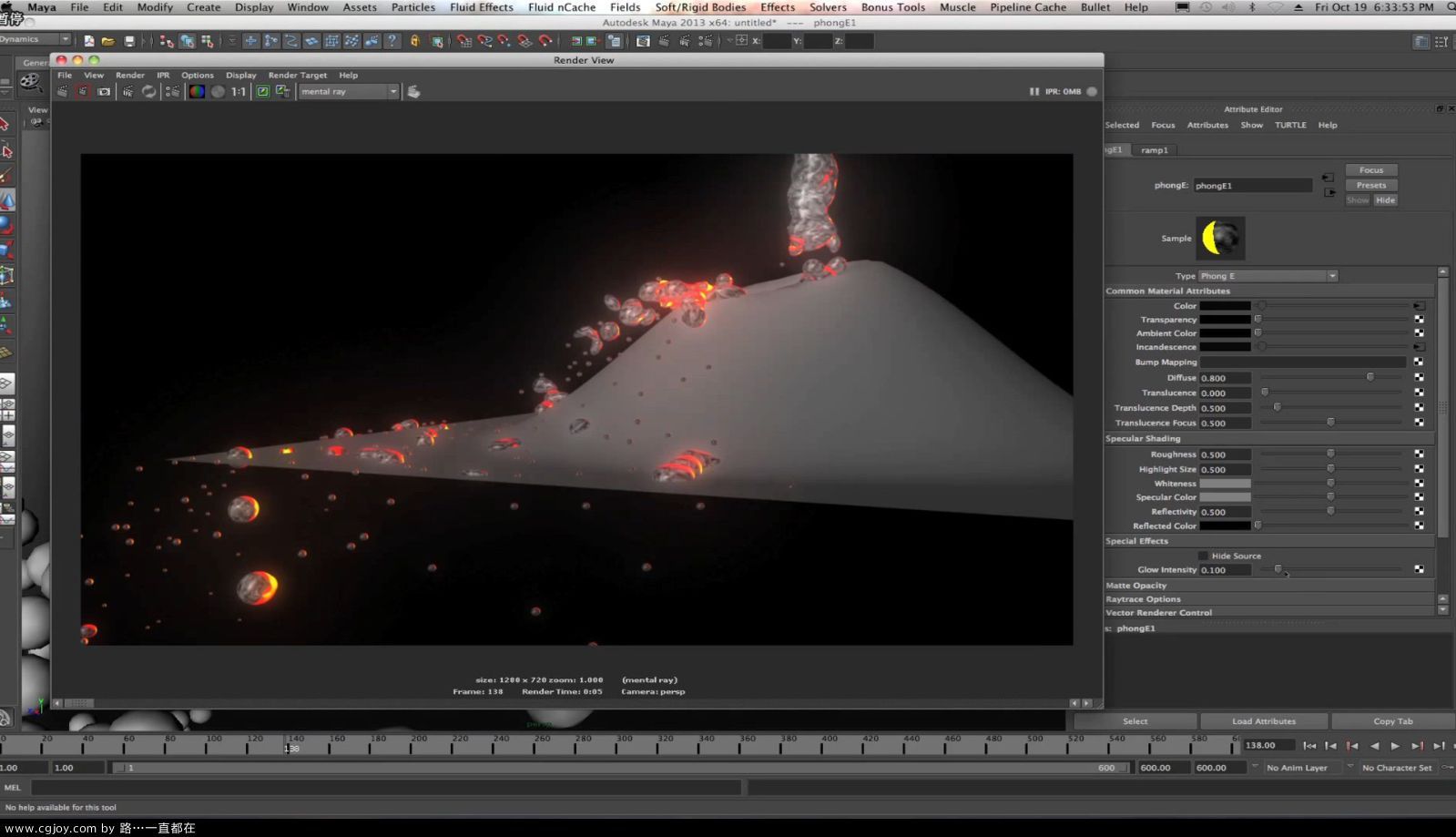Expand the Matte Opacity section

tap(1269, 586)
